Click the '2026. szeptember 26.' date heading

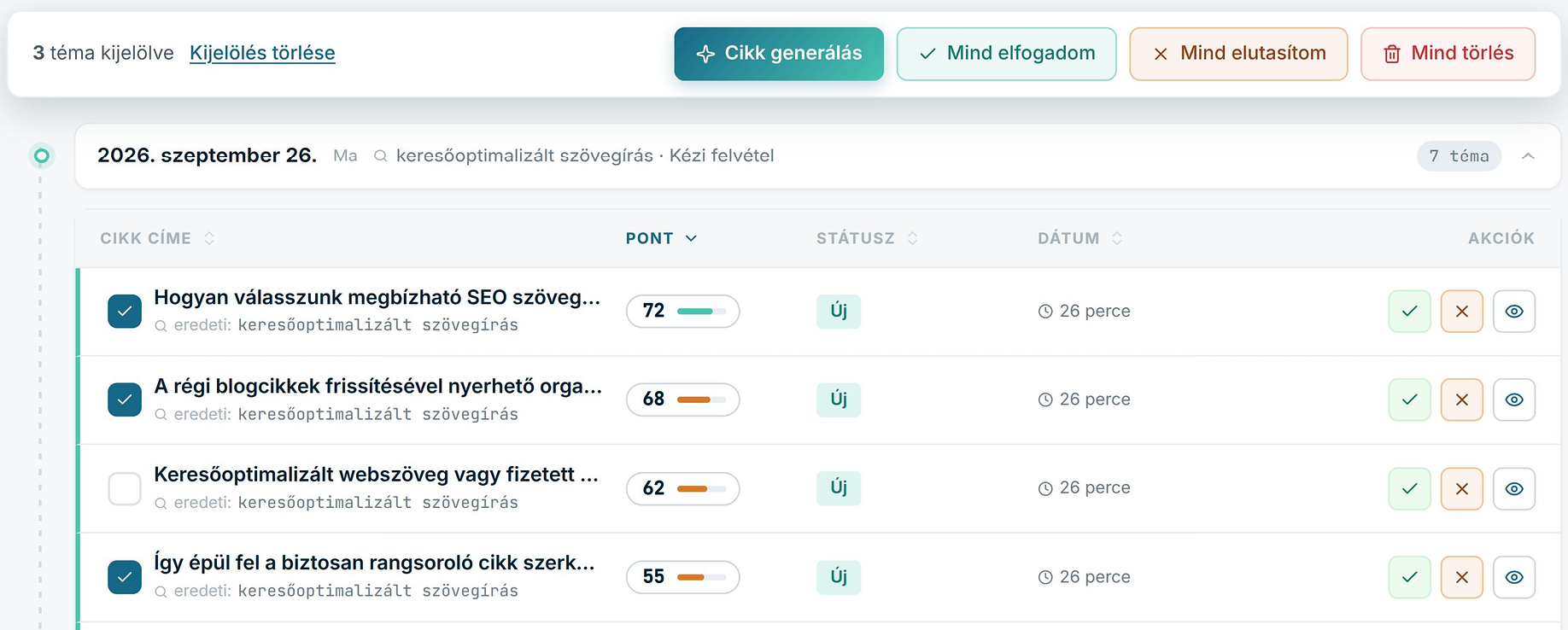point(207,155)
